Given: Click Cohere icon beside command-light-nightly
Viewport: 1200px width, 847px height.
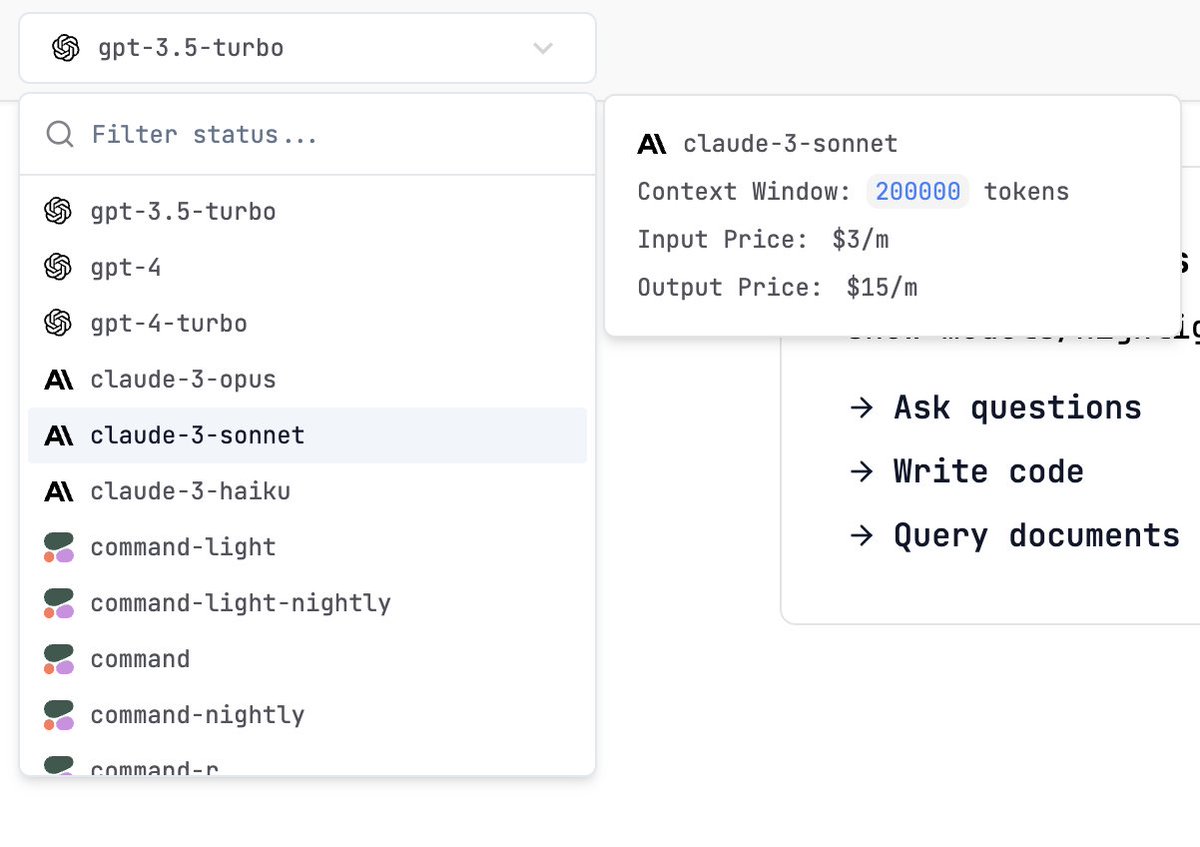Looking at the screenshot, I should tap(59, 603).
